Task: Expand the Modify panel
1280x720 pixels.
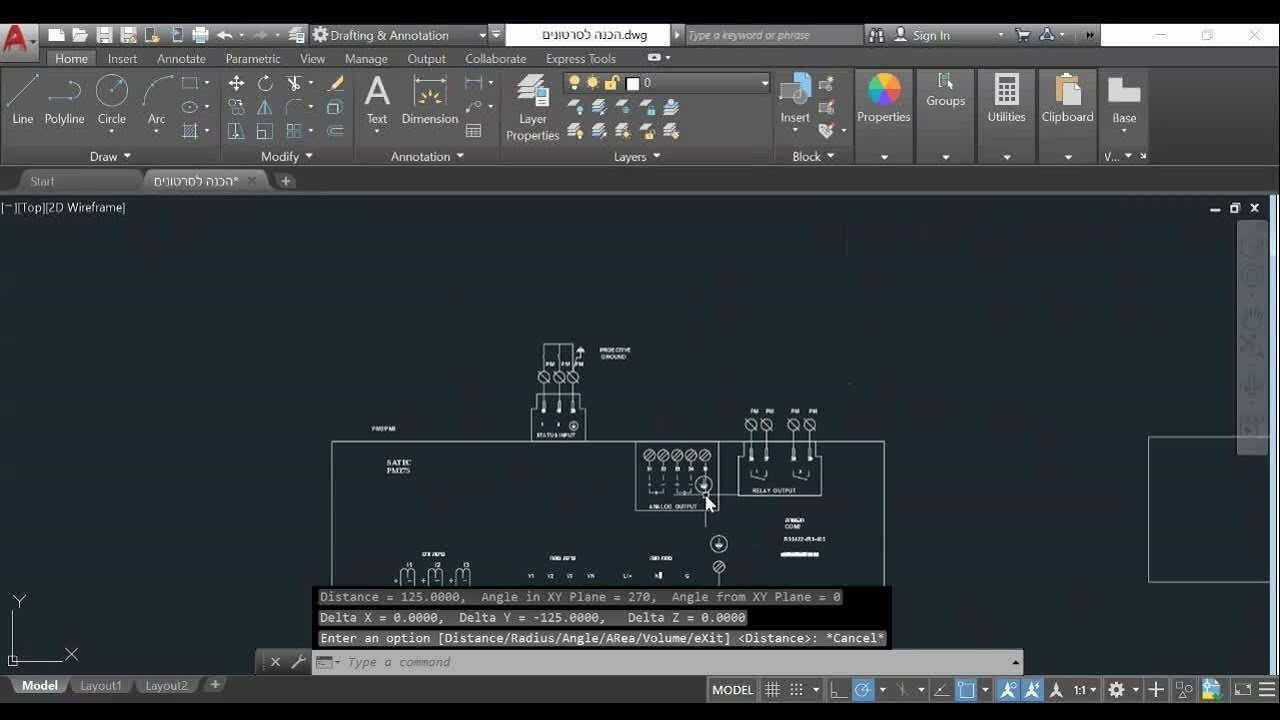Action: 287,156
